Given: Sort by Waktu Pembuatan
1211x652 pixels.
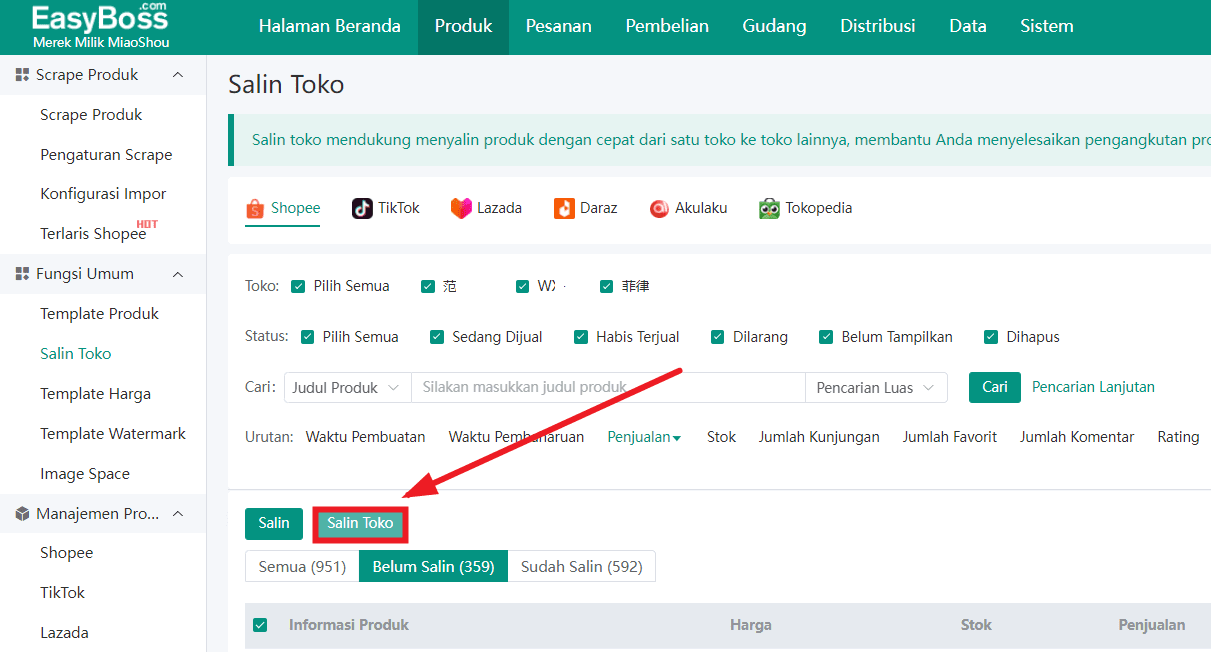Looking at the screenshot, I should (x=365, y=437).
